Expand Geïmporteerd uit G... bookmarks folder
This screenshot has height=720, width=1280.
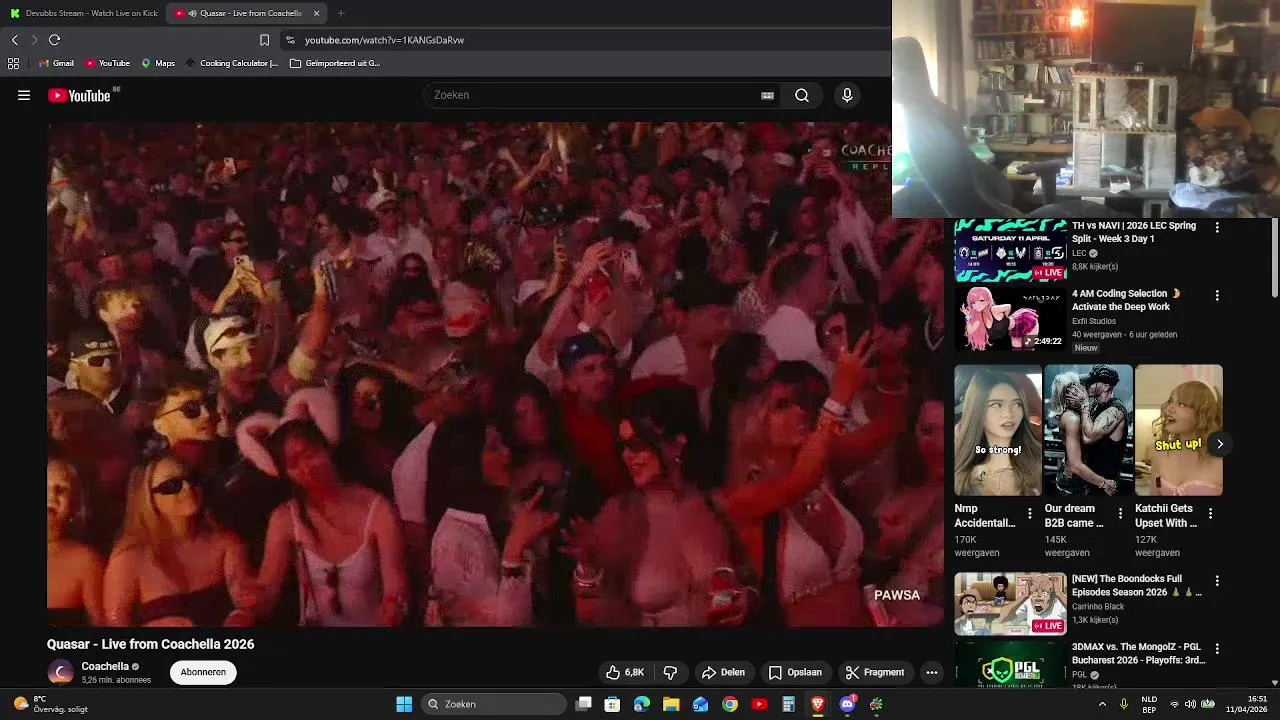[335, 63]
